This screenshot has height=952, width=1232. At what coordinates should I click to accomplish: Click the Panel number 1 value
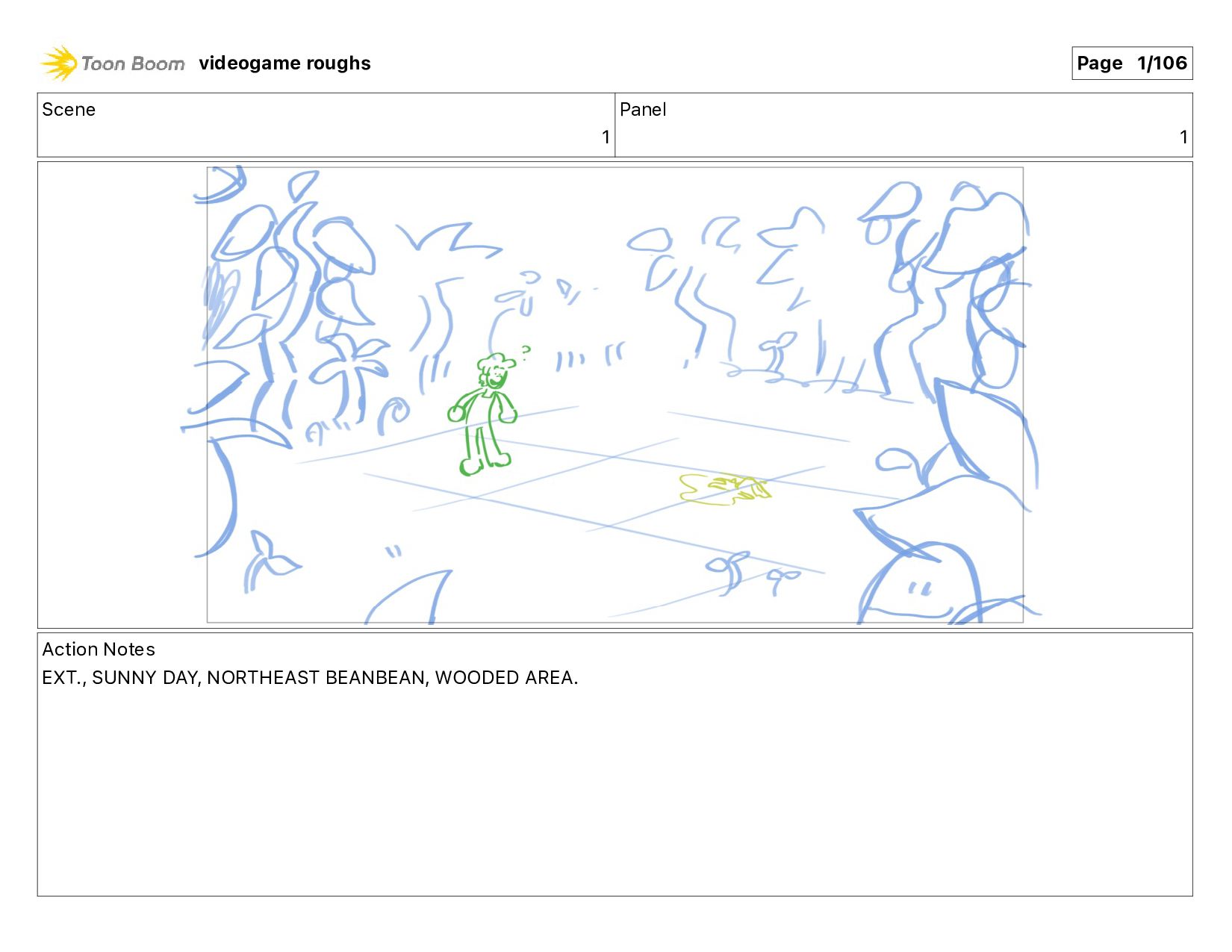pyautogui.click(x=1183, y=137)
